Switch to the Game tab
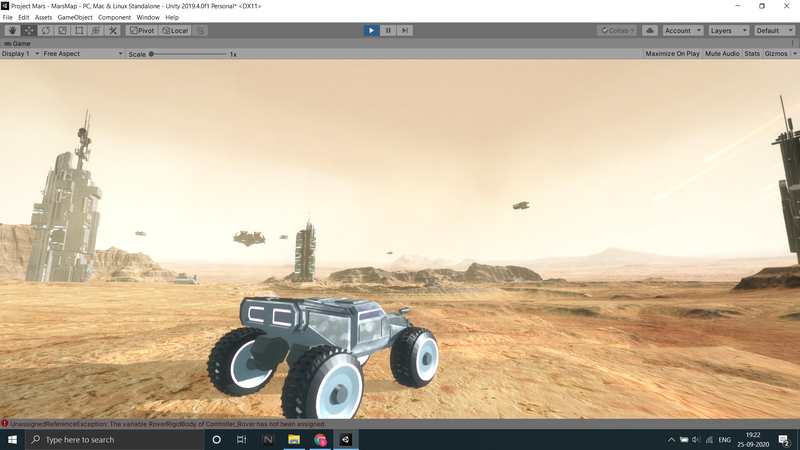This screenshot has height=450, width=800. (18, 43)
